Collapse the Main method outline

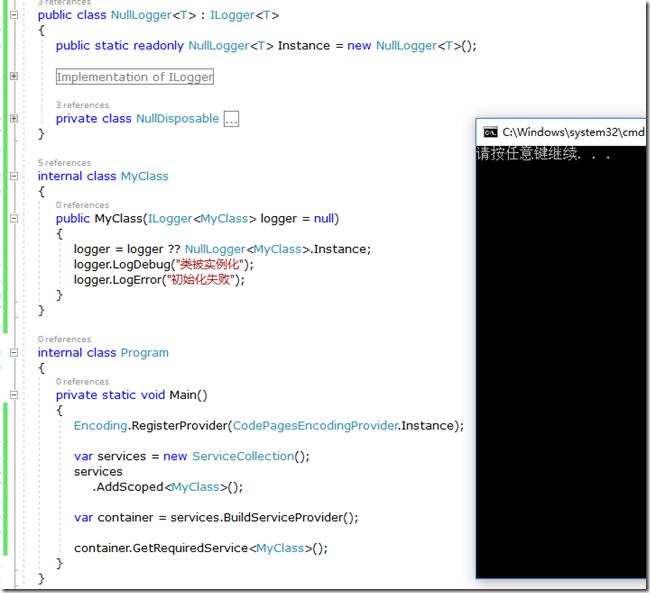coord(14,395)
